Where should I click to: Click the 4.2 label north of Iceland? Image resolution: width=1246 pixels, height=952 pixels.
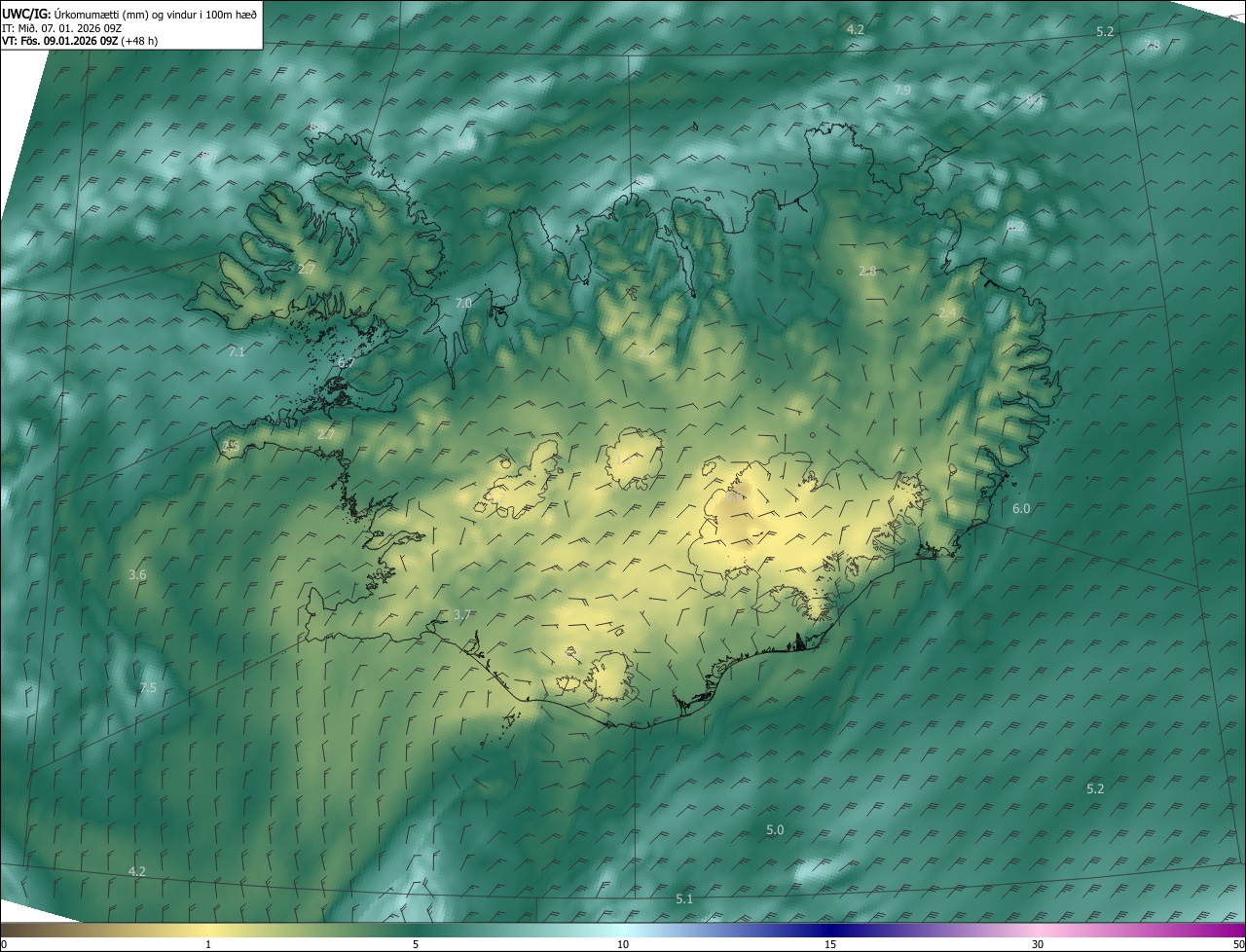856,30
